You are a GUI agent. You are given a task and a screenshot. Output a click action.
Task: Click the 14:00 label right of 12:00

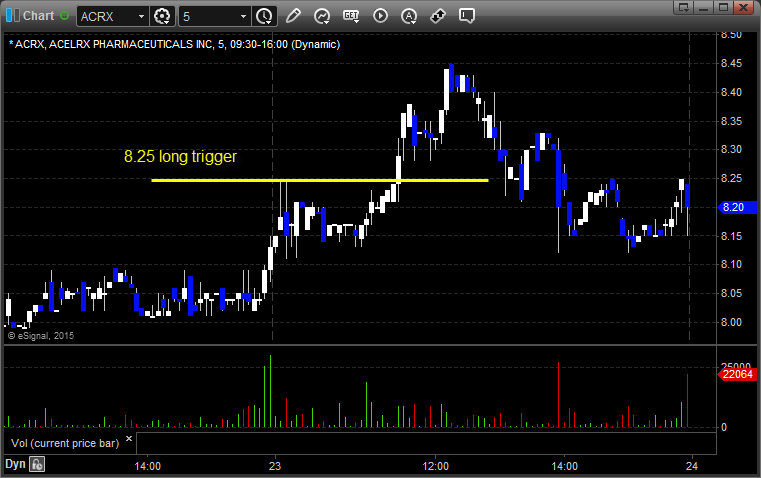(x=564, y=466)
